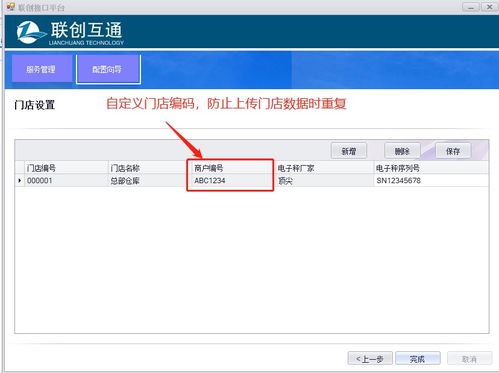Select the 商户编号 column header

point(233,168)
